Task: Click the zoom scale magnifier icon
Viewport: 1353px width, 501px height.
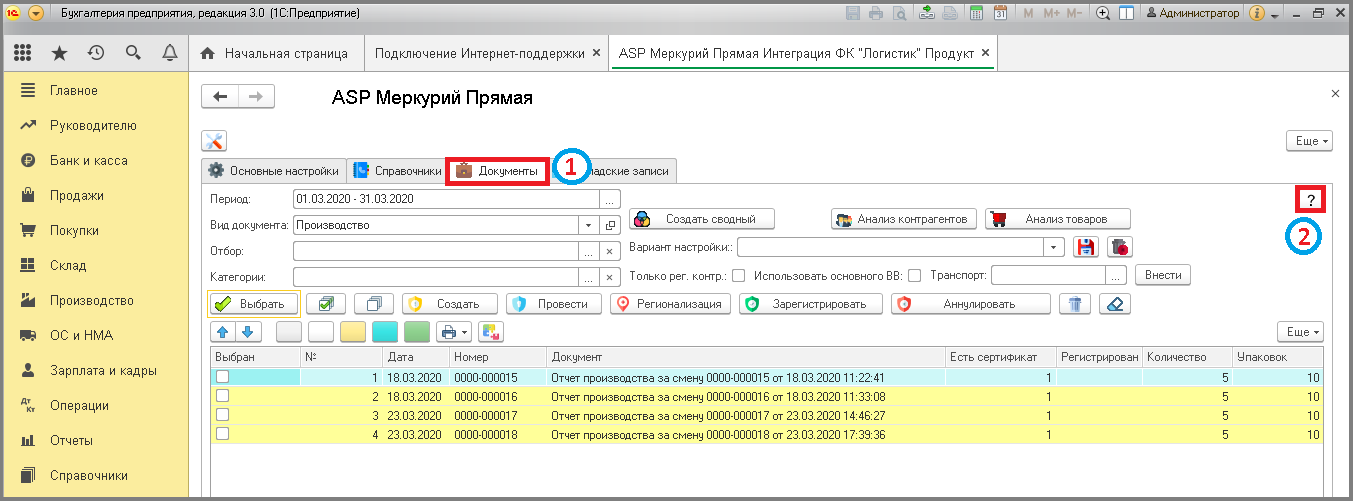Action: click(x=1104, y=14)
